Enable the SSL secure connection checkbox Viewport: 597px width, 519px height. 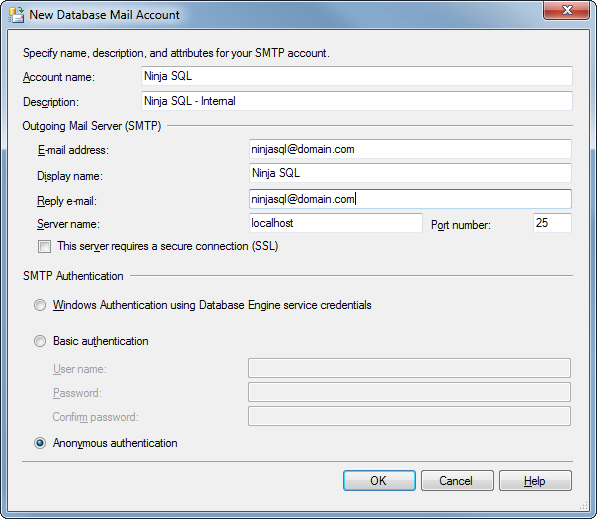44,246
